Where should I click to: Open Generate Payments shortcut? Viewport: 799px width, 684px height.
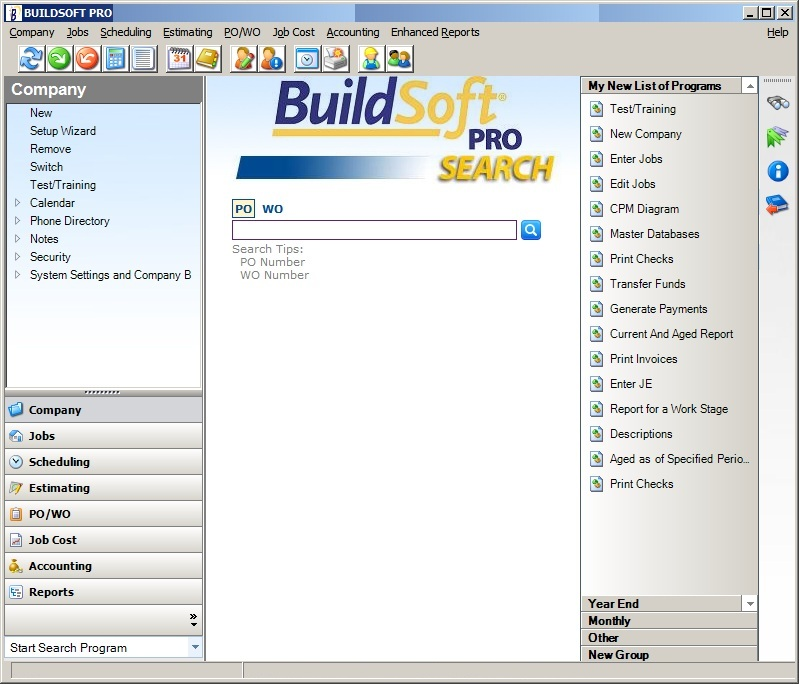[658, 309]
